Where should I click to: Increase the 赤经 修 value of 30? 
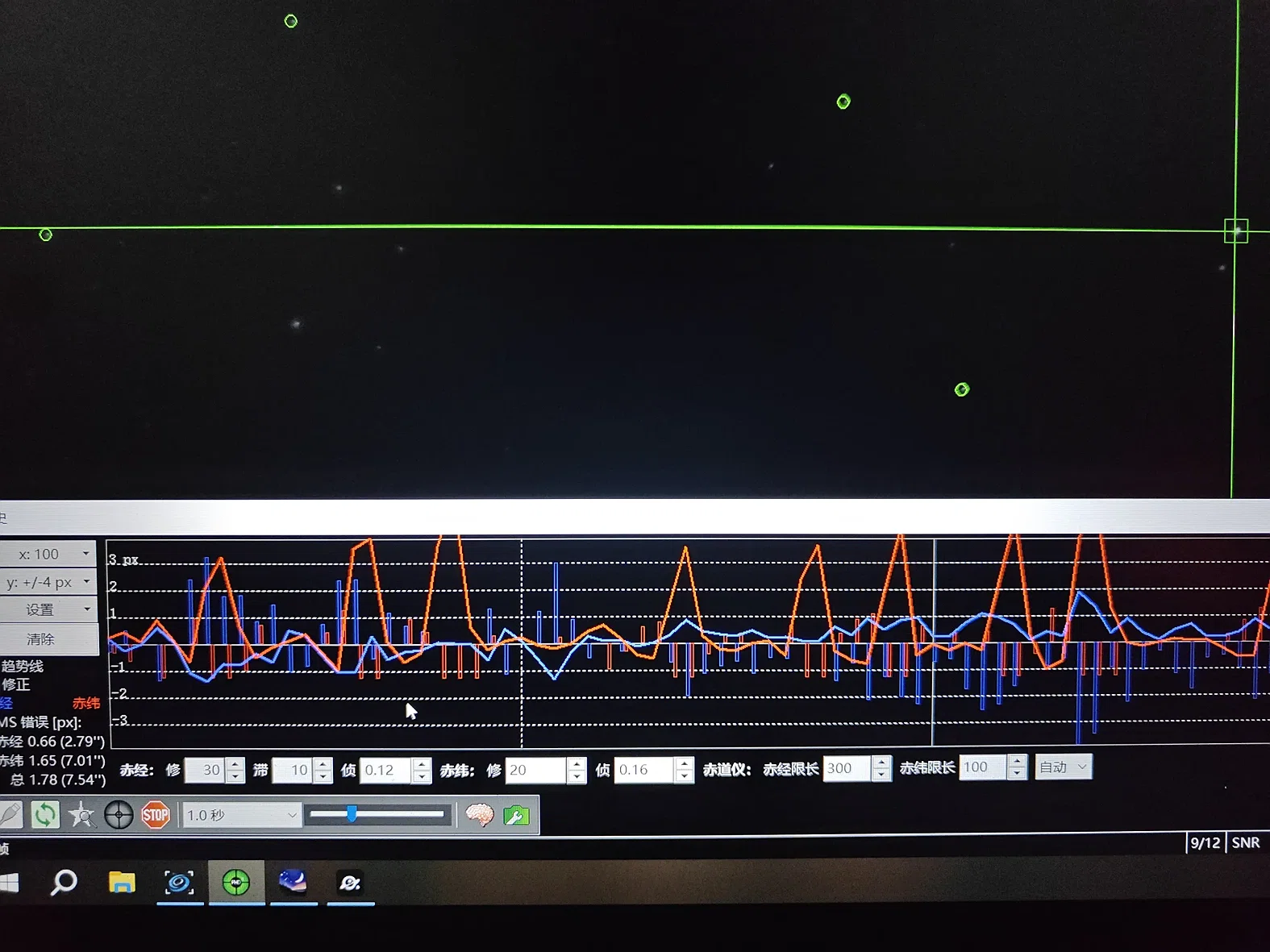235,764
